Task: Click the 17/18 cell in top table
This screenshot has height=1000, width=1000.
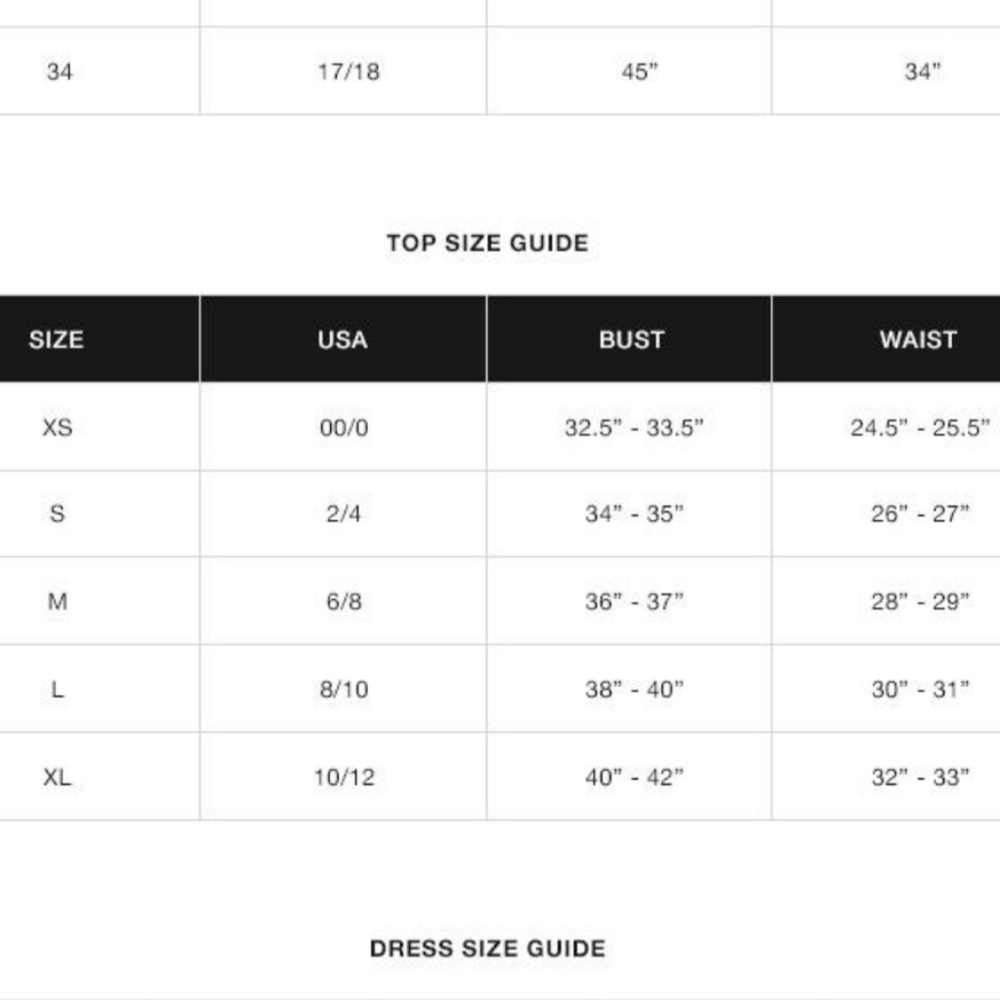Action: coord(349,71)
